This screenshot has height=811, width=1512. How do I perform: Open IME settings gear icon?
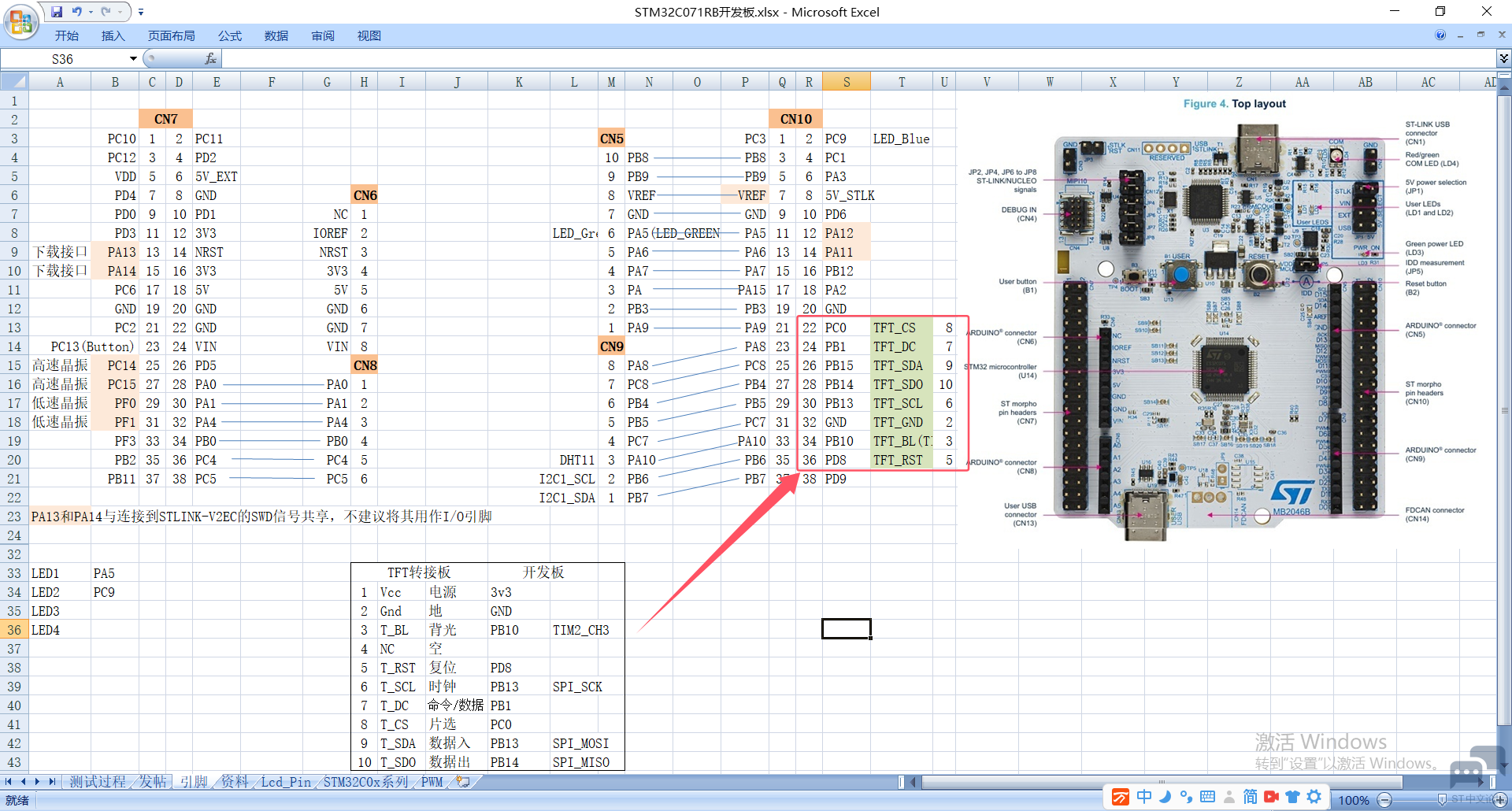tap(1314, 797)
